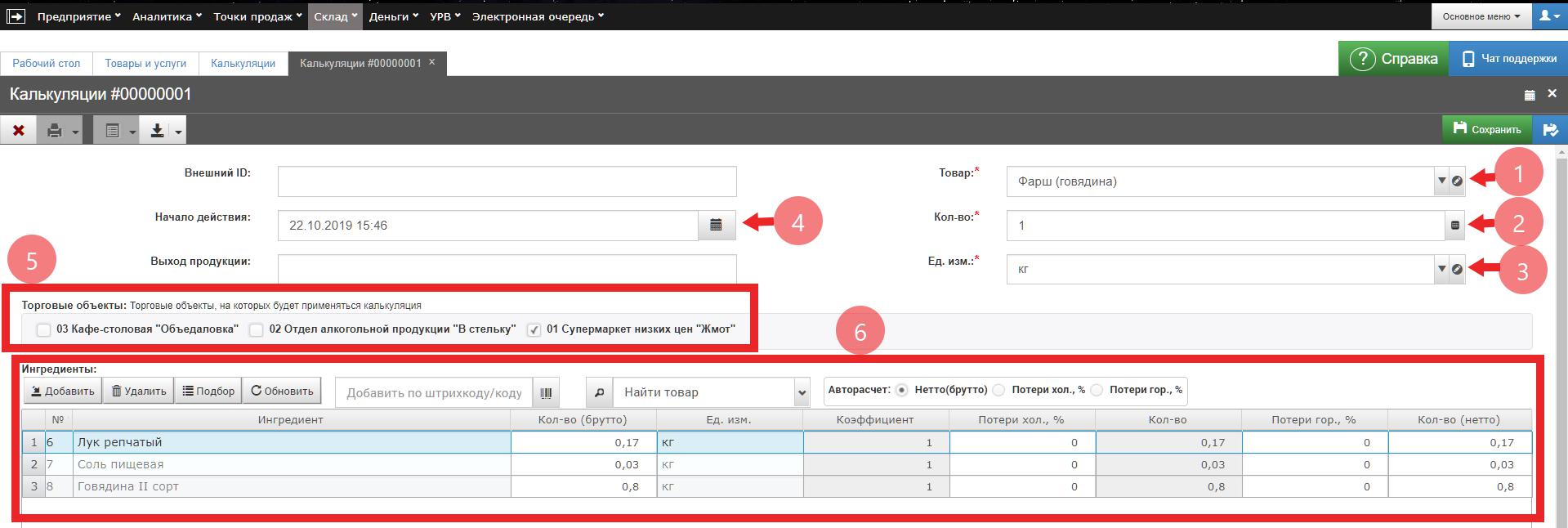Uncheck the 01 Супермаркет низких цен "Жмот" checkbox
The image size is (1568, 528).
point(534,330)
